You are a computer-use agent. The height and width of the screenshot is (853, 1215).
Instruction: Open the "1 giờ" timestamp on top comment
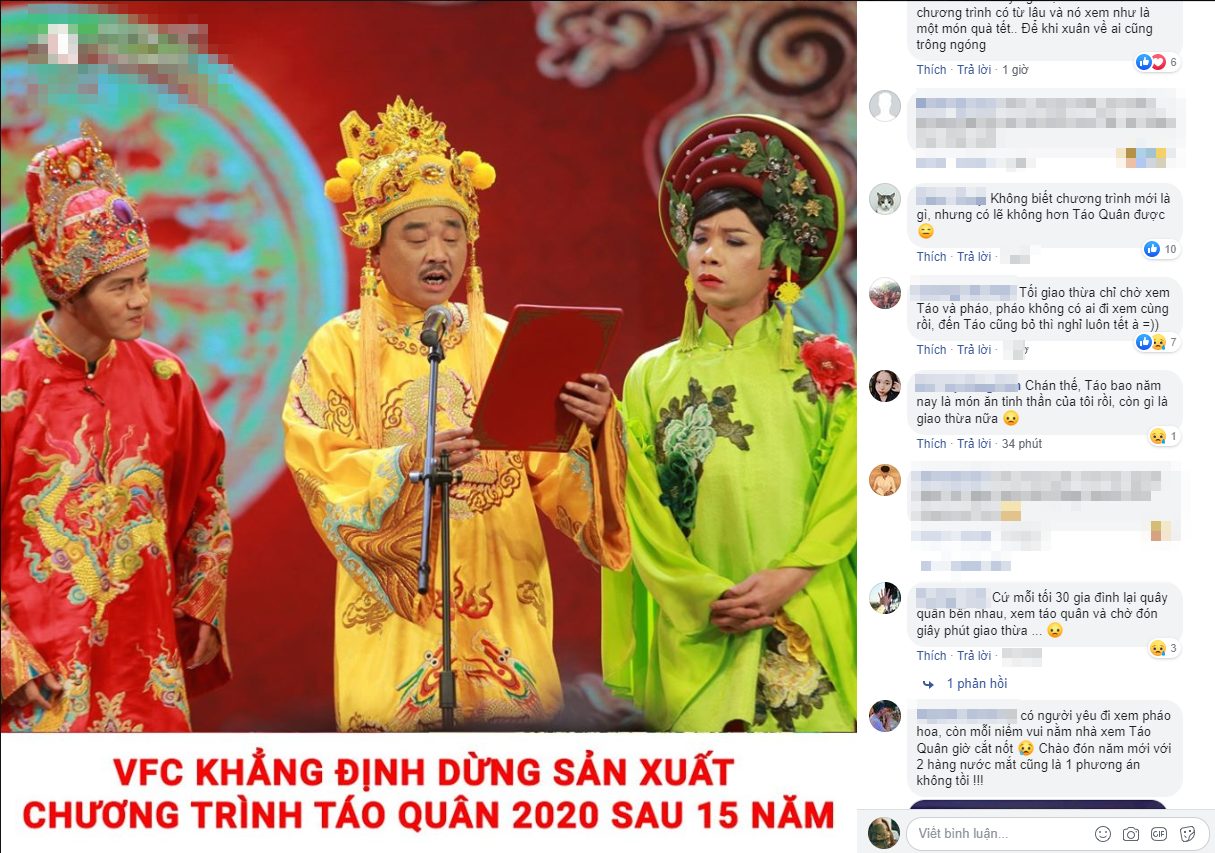tap(1015, 70)
